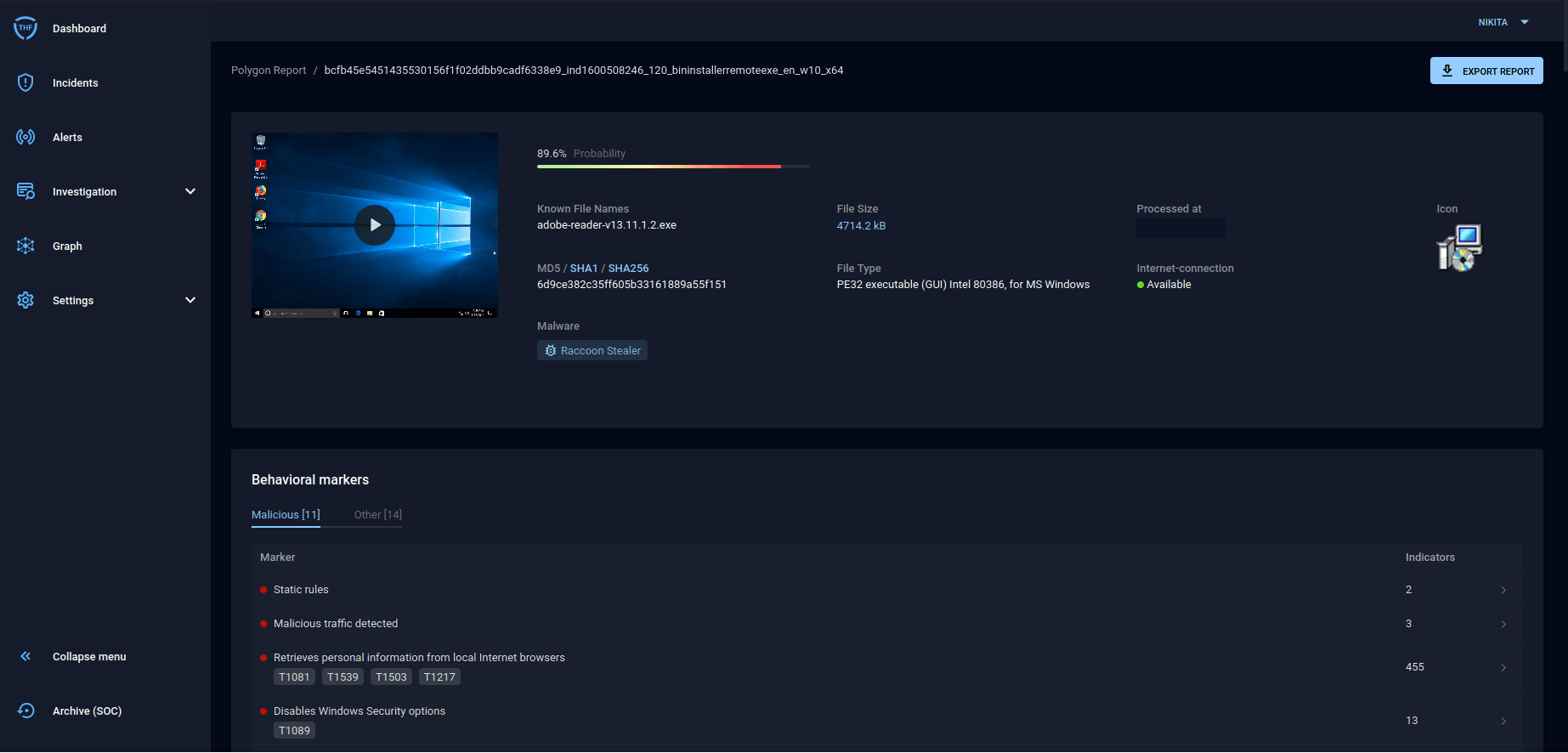Click the T1539 technique tag
This screenshot has height=753, width=1568.
[342, 677]
